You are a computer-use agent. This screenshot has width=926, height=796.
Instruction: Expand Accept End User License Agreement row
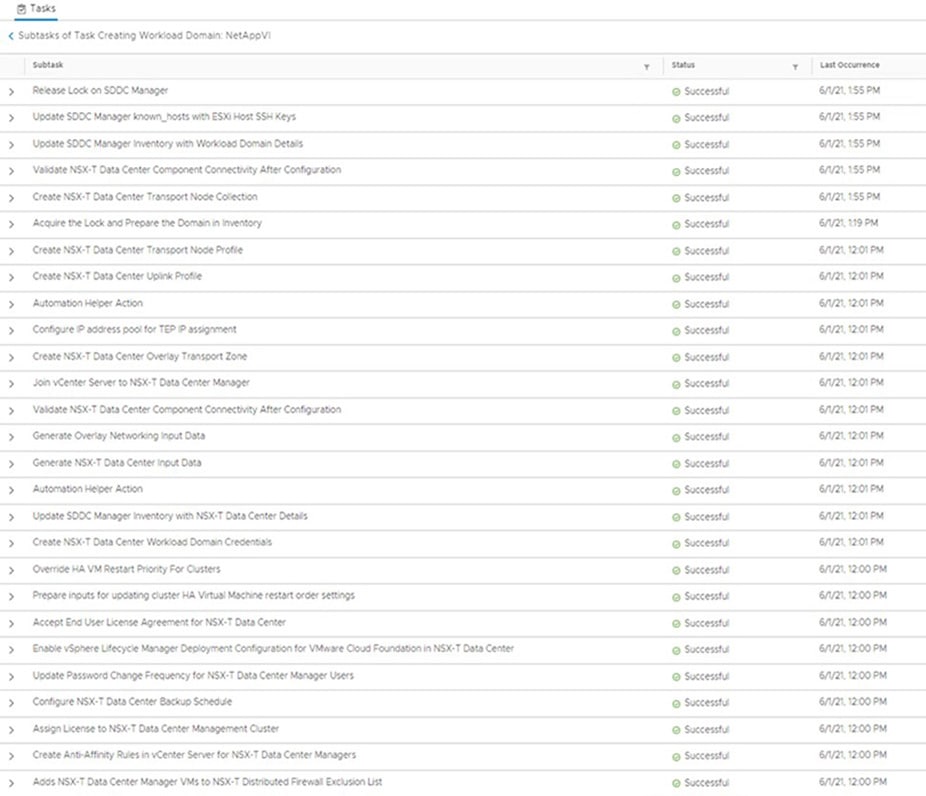pos(11,624)
